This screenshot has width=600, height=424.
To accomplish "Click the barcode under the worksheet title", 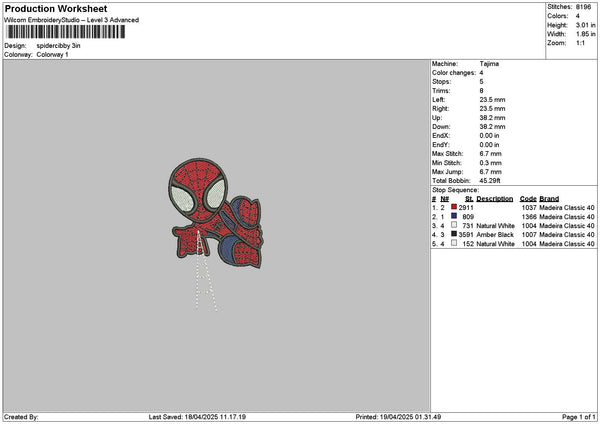I will coord(67,33).
